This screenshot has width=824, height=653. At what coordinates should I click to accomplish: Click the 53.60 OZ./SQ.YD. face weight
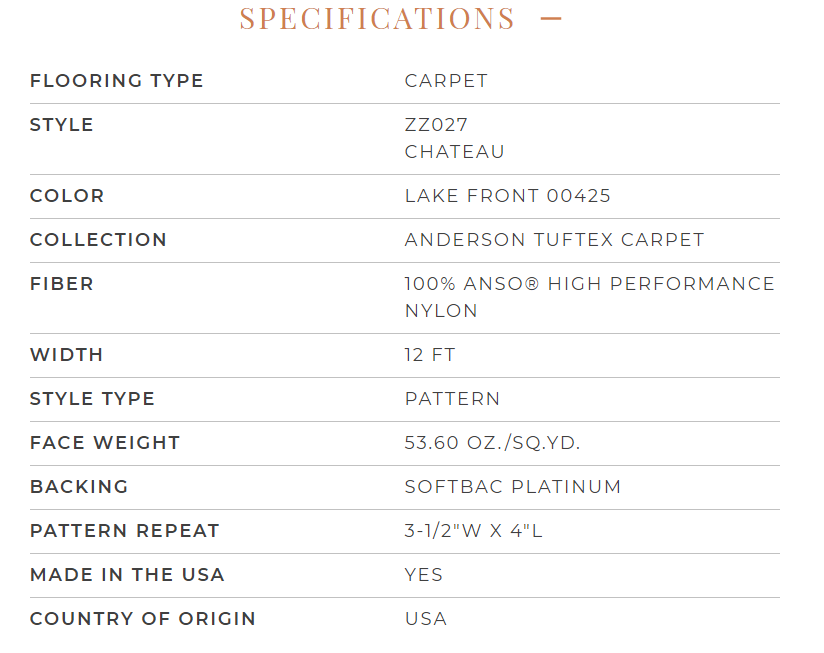[492, 443]
